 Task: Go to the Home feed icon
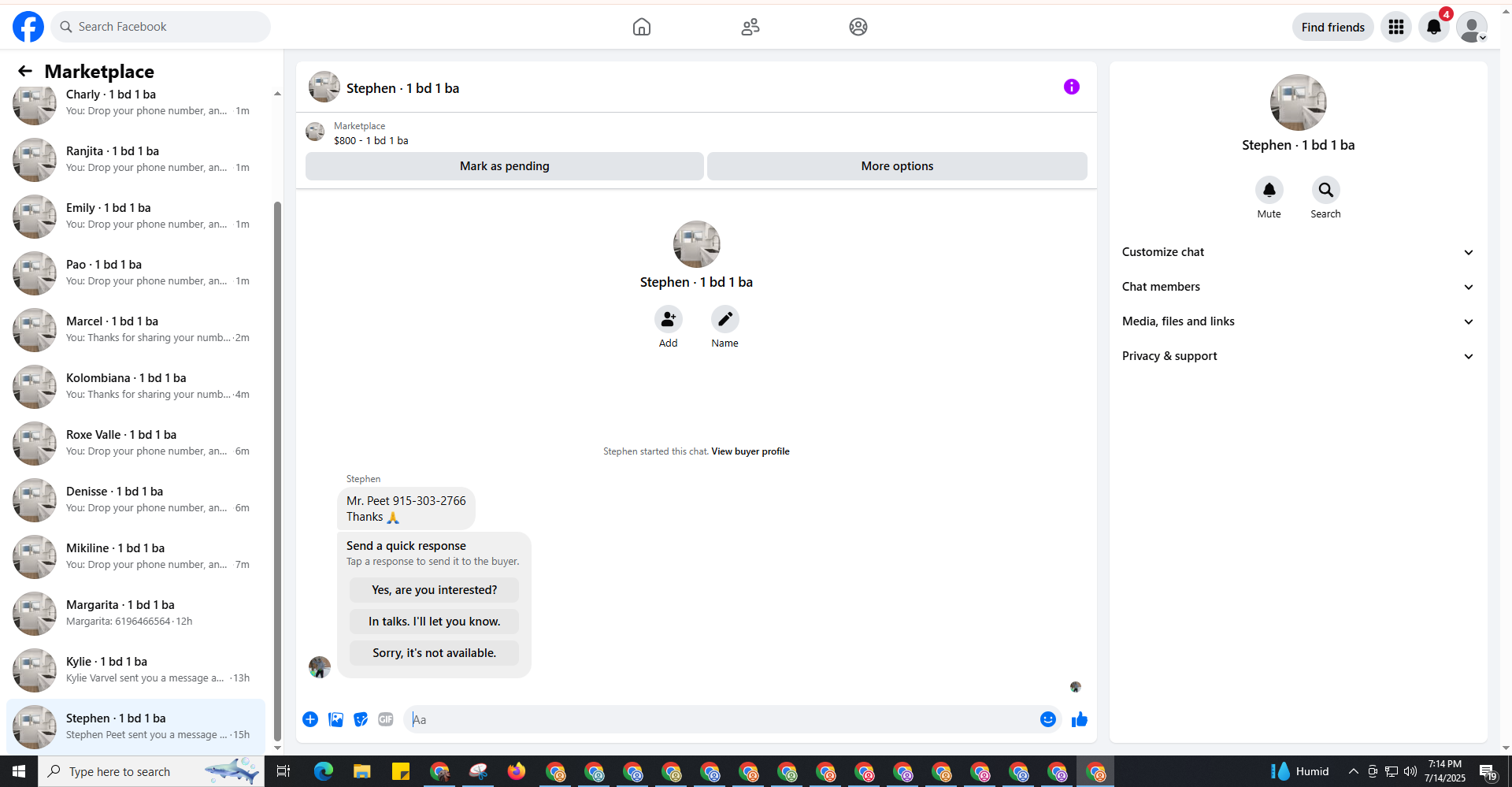[x=642, y=27]
